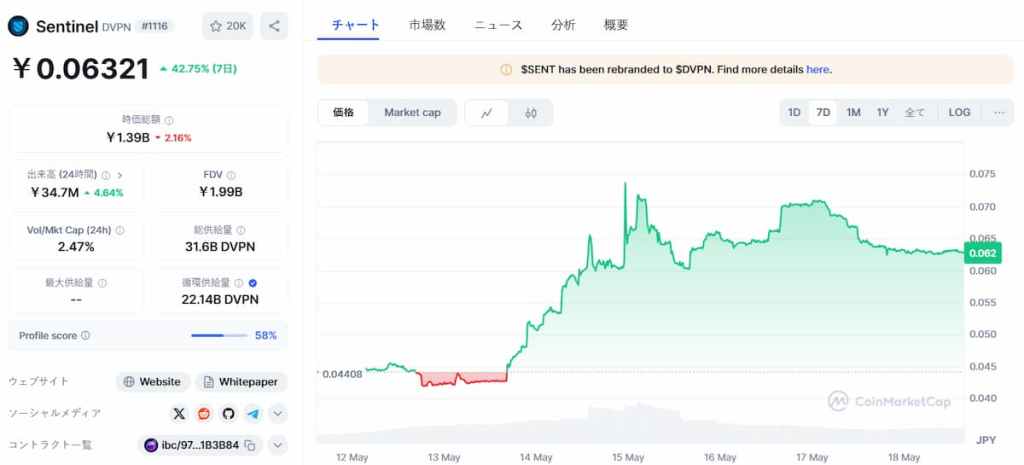Click info icon beside 循環供給量

(x=239, y=283)
